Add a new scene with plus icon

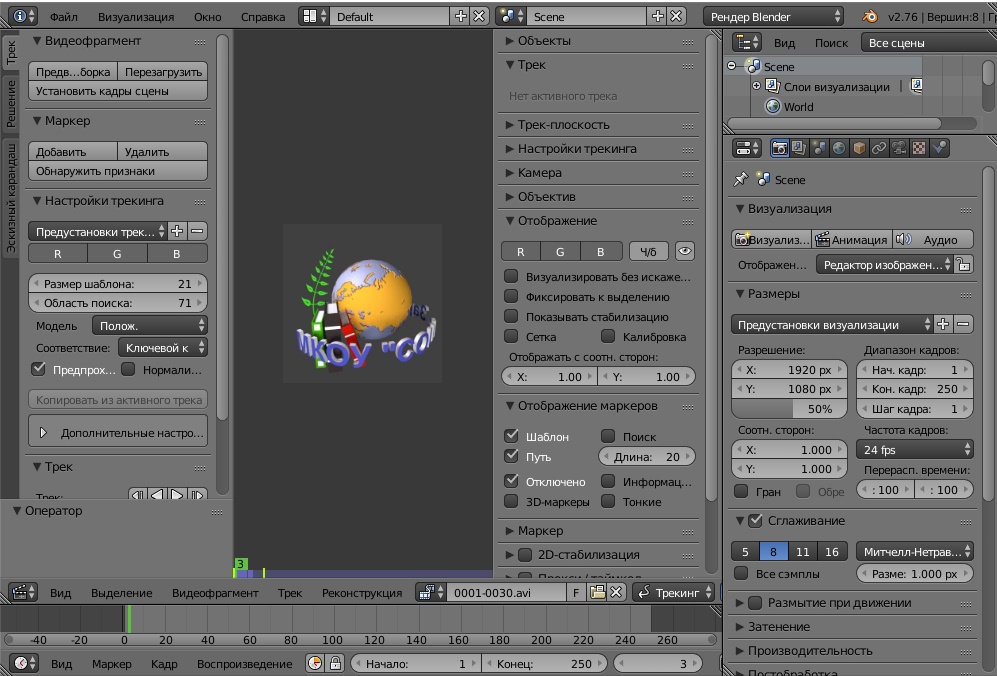658,17
